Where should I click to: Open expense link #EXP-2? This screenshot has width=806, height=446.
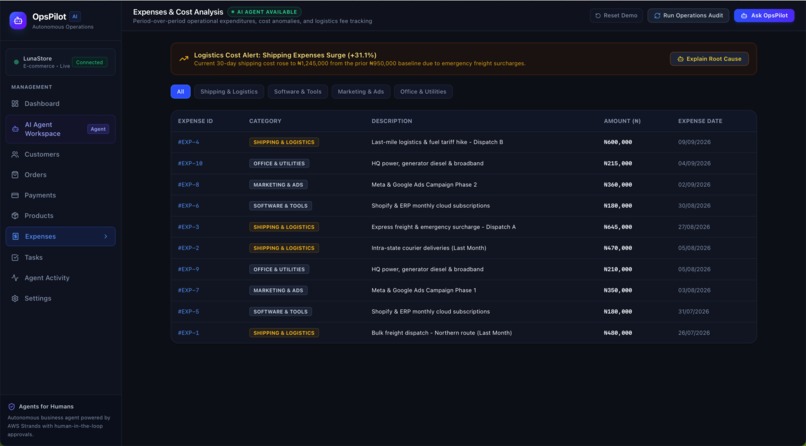coord(189,248)
